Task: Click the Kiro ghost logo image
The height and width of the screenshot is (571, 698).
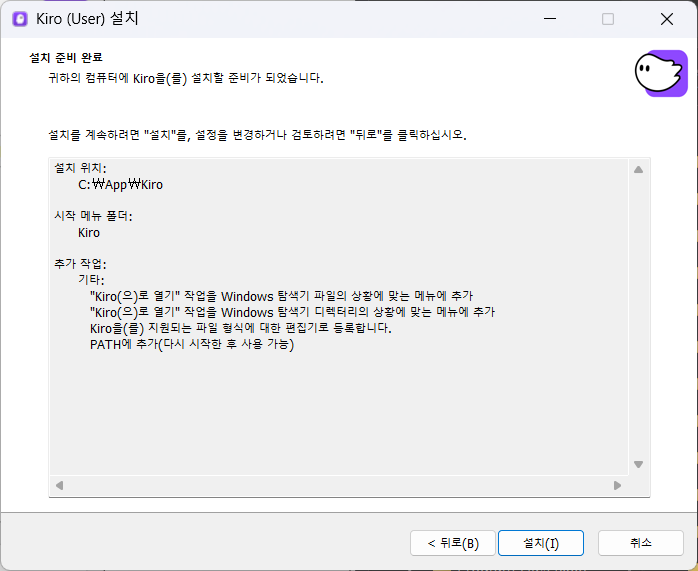Action: tap(661, 73)
